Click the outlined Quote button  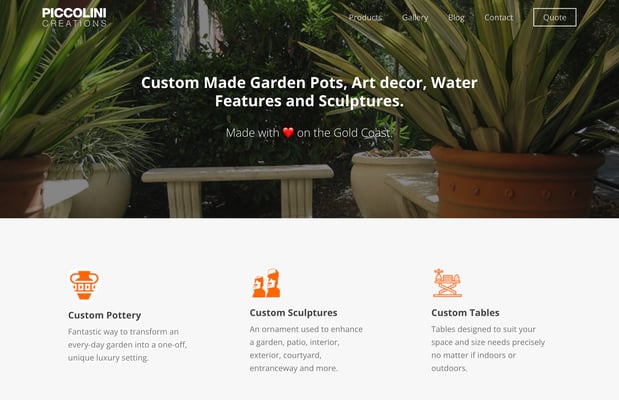554,17
